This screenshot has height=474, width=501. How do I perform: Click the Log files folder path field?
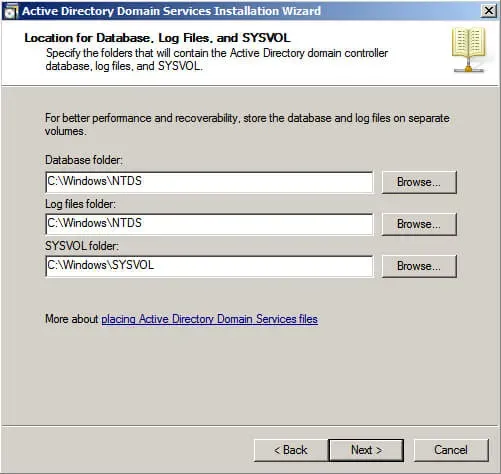click(209, 224)
